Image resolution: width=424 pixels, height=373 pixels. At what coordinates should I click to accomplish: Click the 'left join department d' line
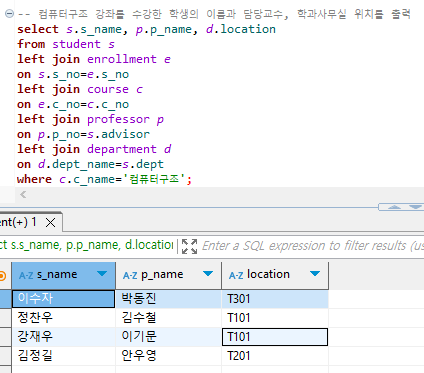(x=94, y=149)
